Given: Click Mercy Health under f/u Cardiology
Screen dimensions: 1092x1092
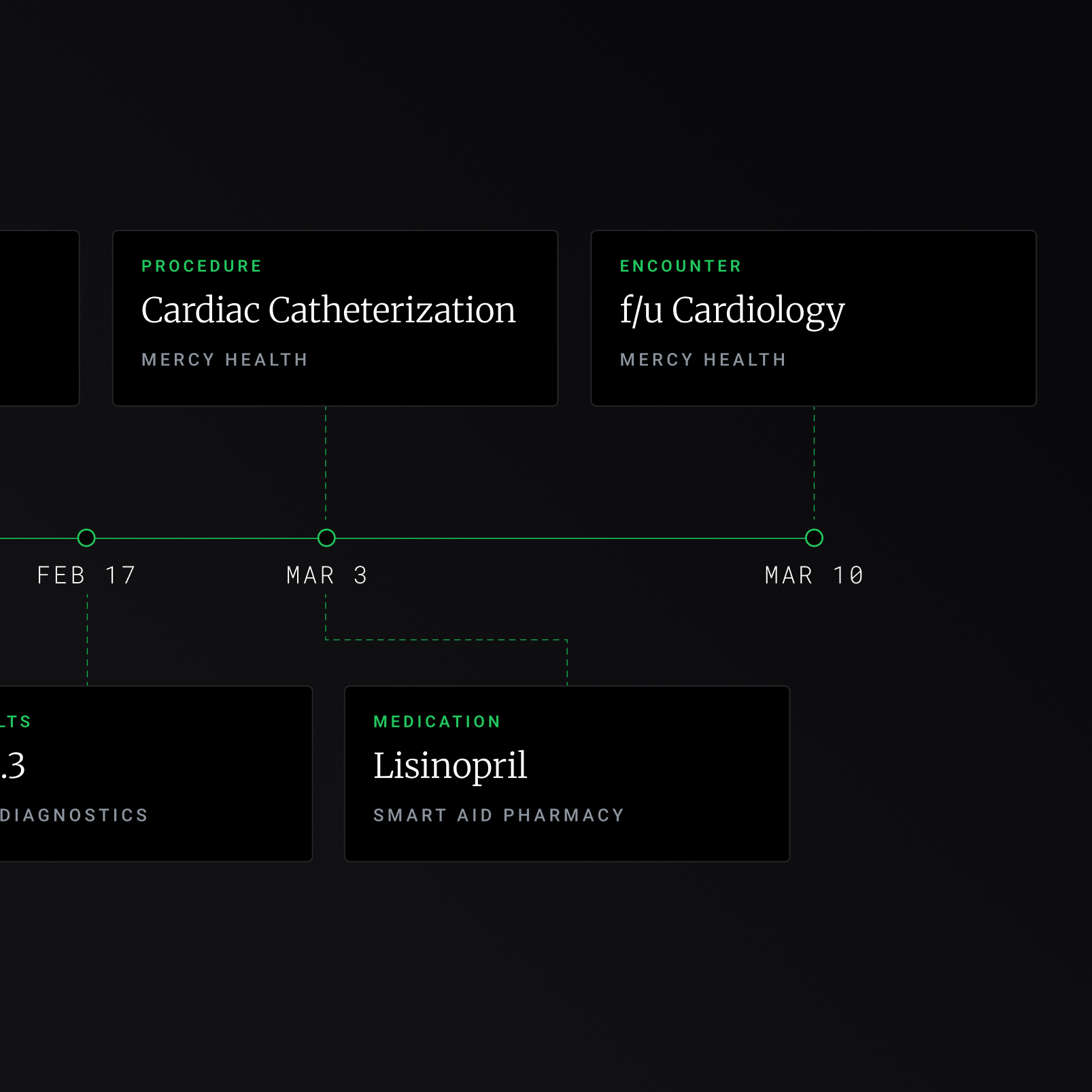Looking at the screenshot, I should coord(703,359).
